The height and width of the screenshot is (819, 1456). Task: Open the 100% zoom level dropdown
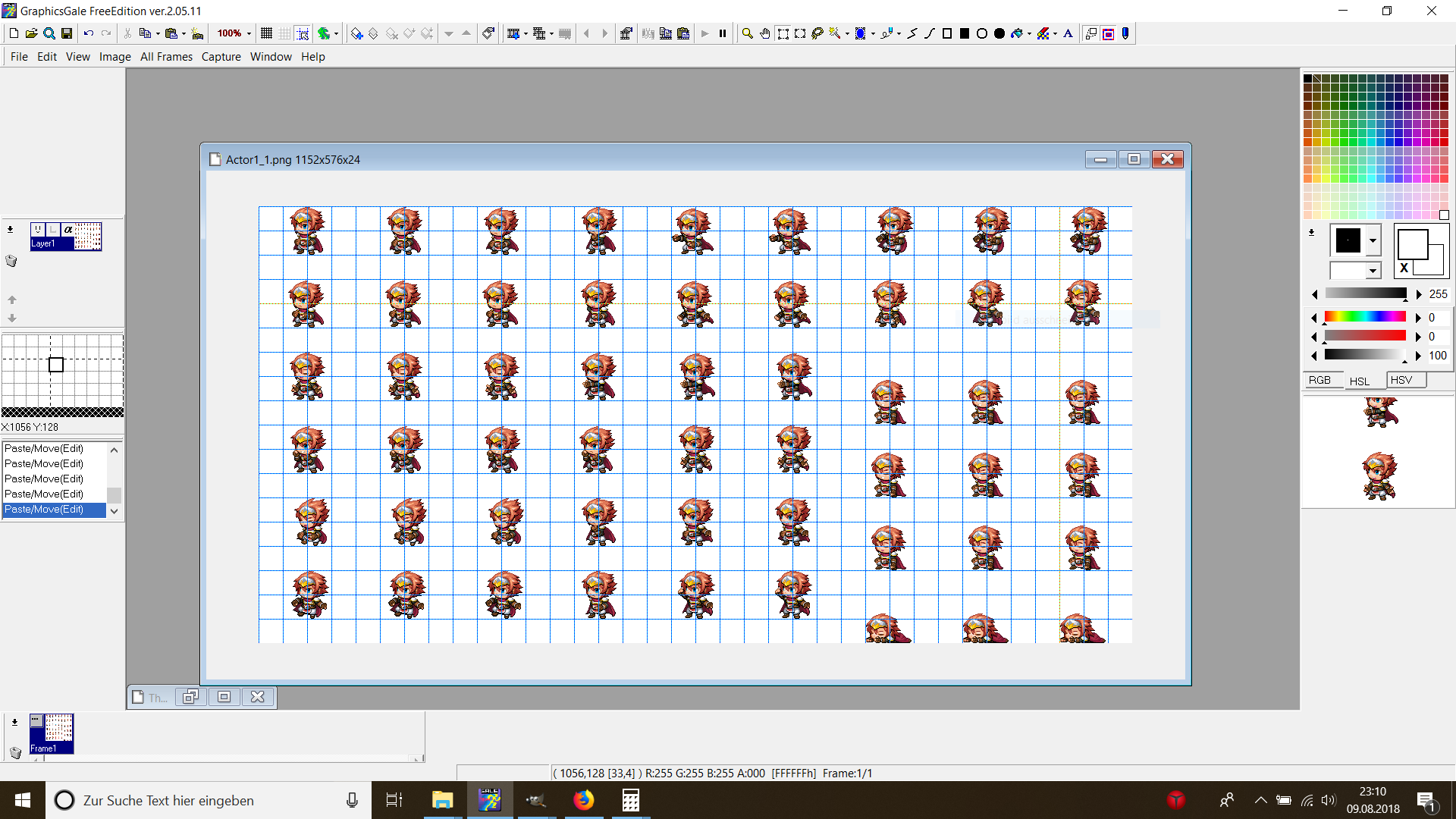[249, 33]
